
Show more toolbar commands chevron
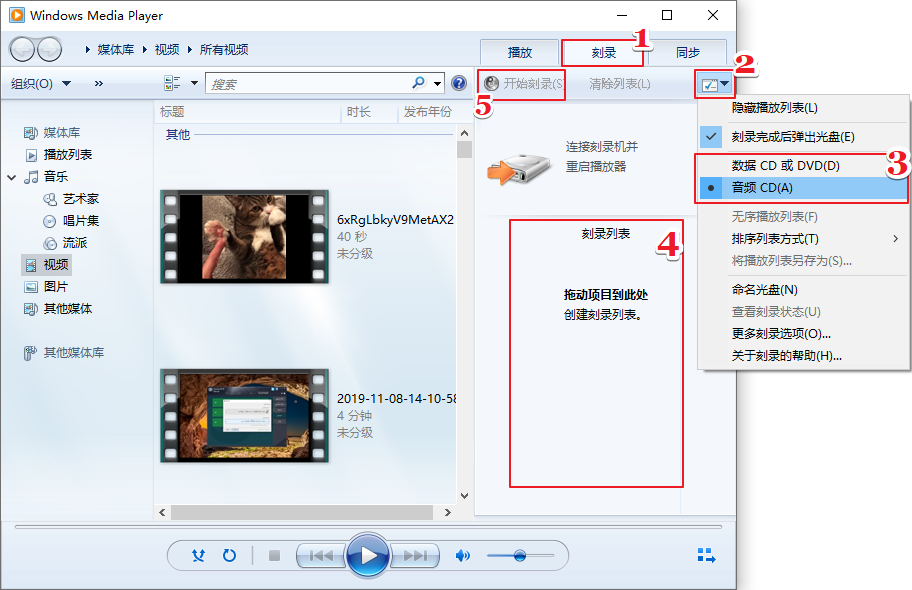coord(99,84)
